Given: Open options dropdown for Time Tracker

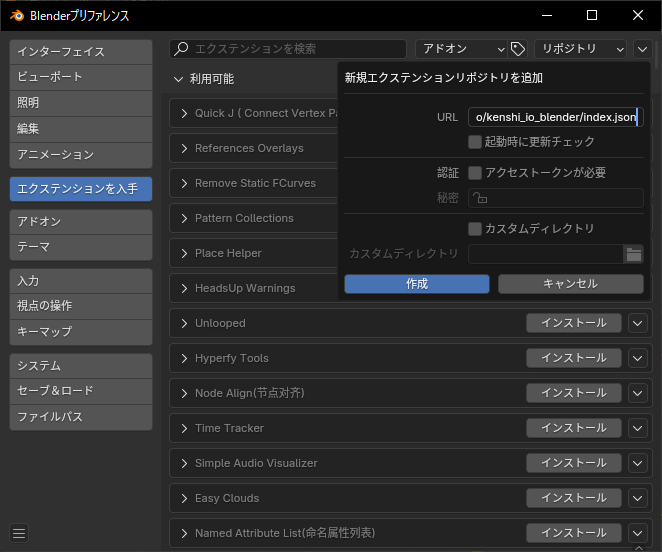Looking at the screenshot, I should [638, 429].
